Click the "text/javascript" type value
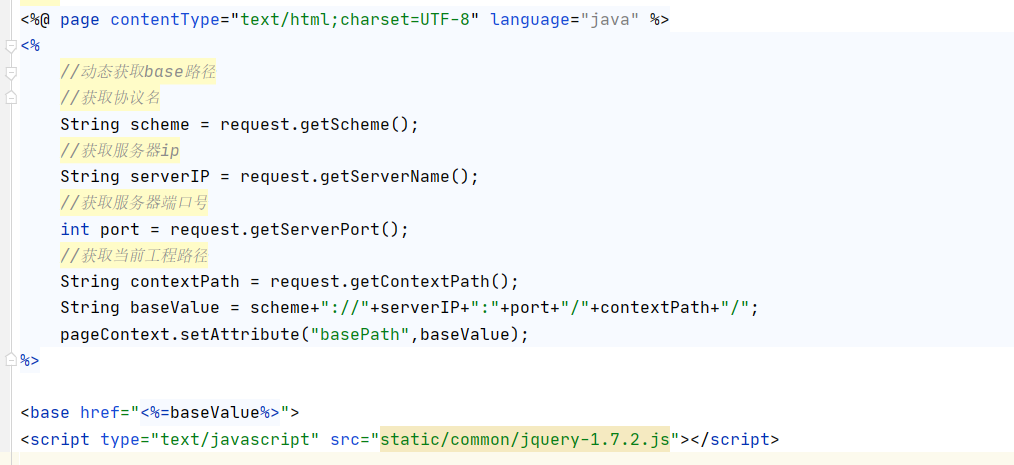 (235, 440)
